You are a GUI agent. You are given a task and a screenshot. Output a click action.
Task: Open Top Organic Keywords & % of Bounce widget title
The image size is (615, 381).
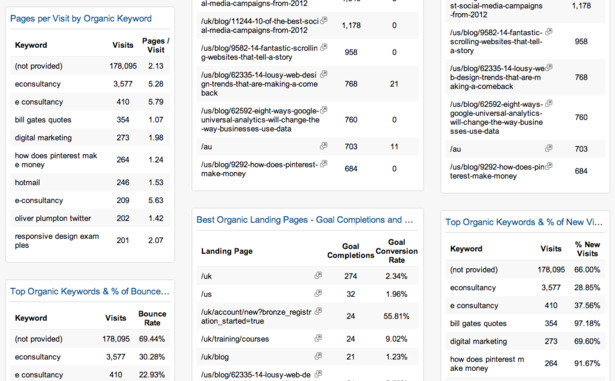pyautogui.click(x=90, y=291)
